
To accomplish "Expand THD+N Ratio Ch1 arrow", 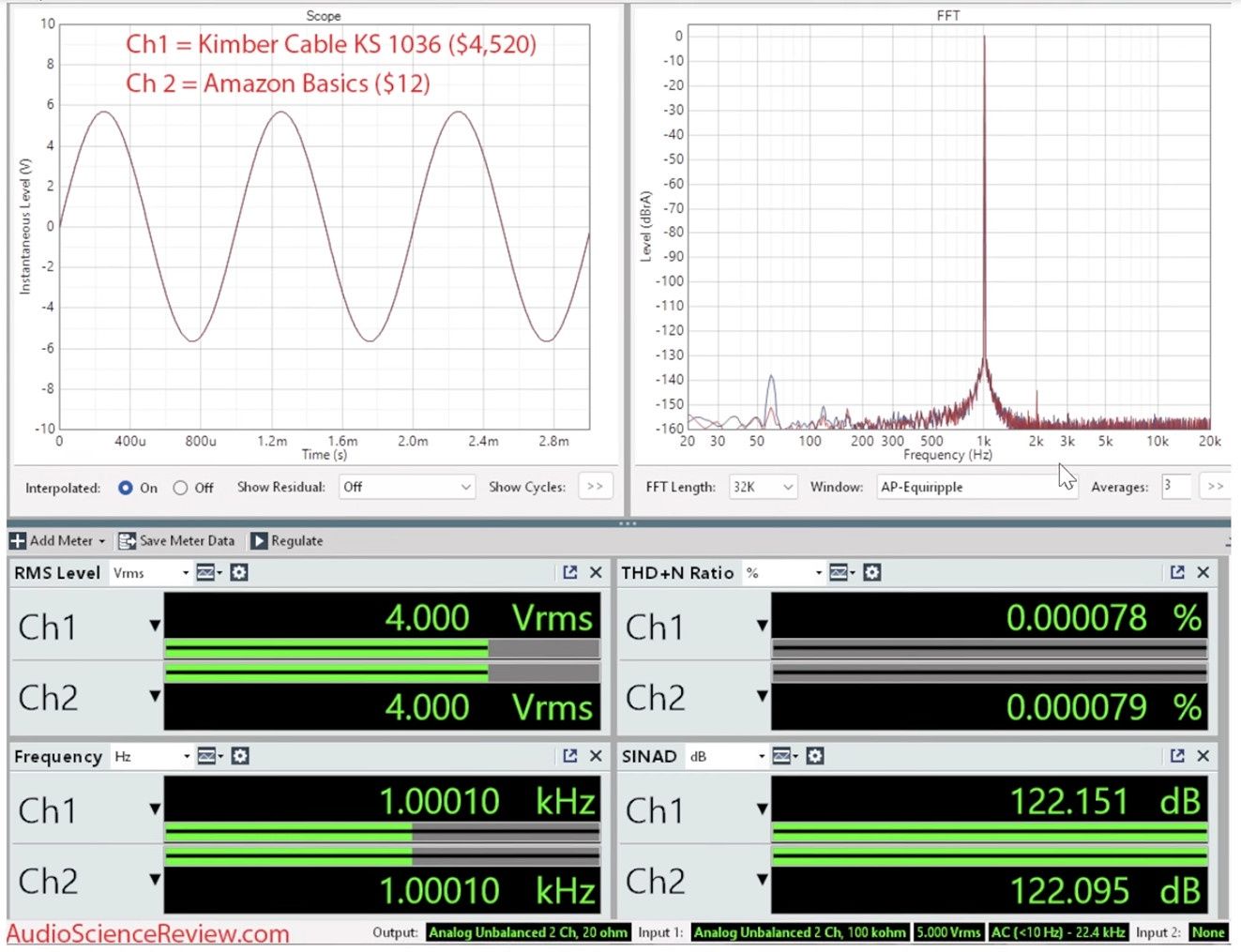I will tap(762, 626).
